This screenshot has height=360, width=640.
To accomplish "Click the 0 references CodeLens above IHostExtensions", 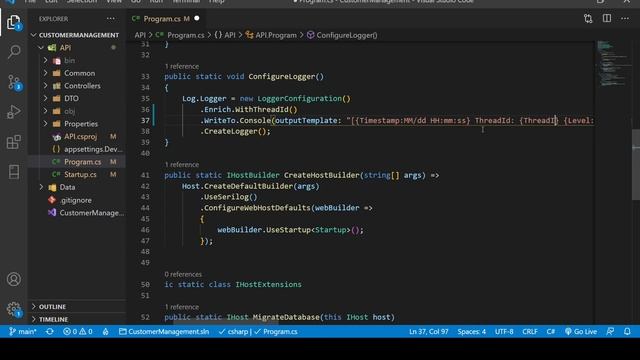I will [x=183, y=274].
